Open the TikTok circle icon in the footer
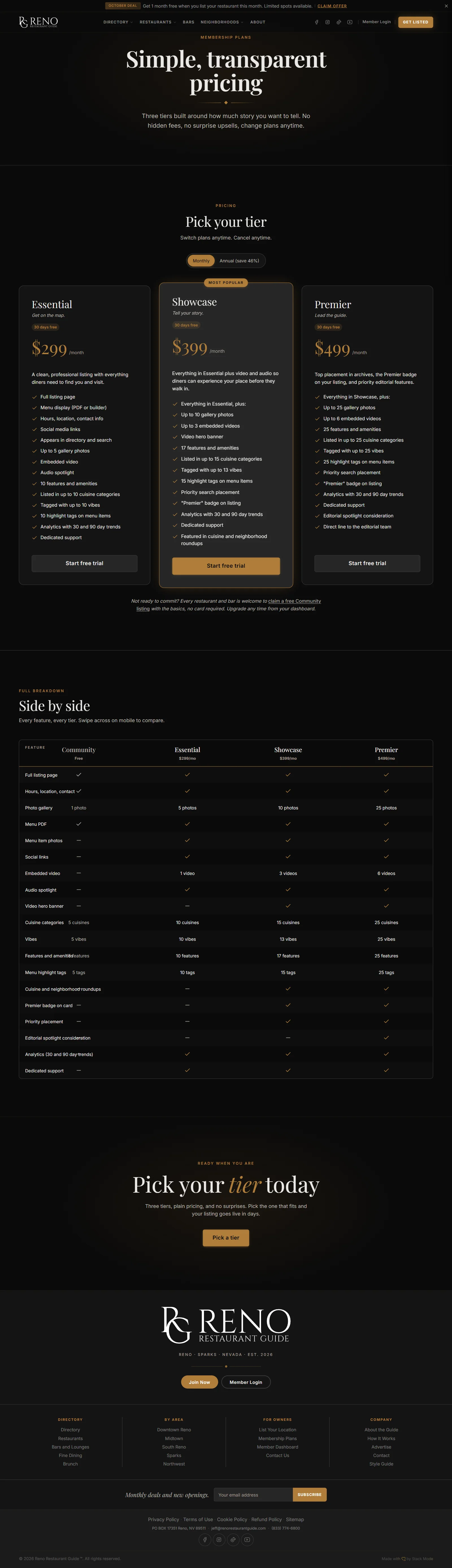The image size is (452, 1568). [x=233, y=1539]
